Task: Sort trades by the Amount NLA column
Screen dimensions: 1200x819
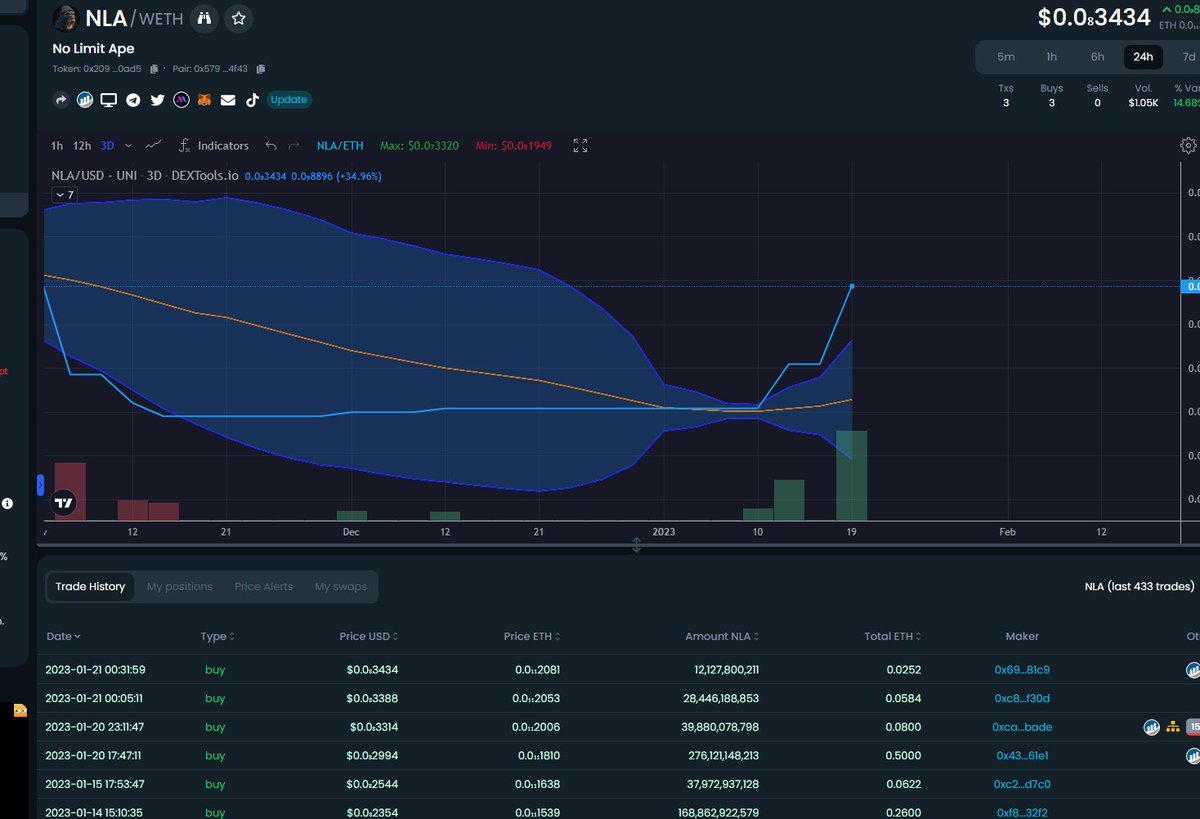Action: coord(722,636)
